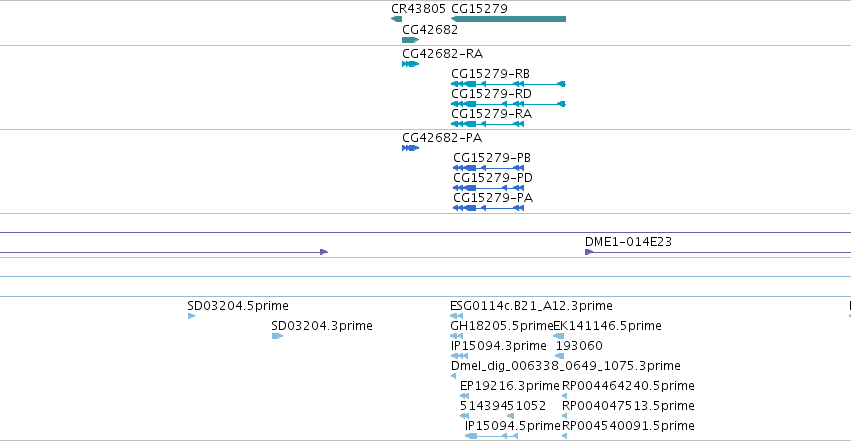Select the SD03204.3prime EST marker

[x=277, y=336]
